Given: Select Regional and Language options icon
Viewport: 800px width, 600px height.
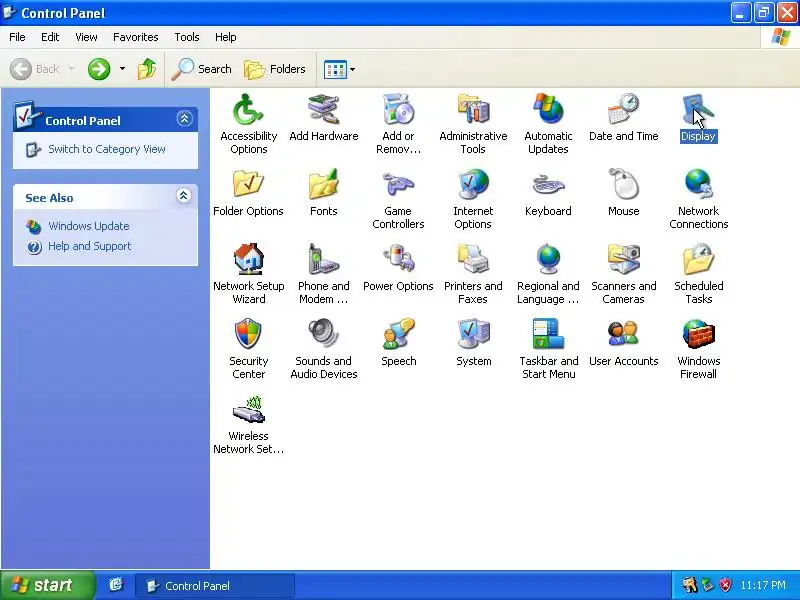Looking at the screenshot, I should [x=548, y=259].
